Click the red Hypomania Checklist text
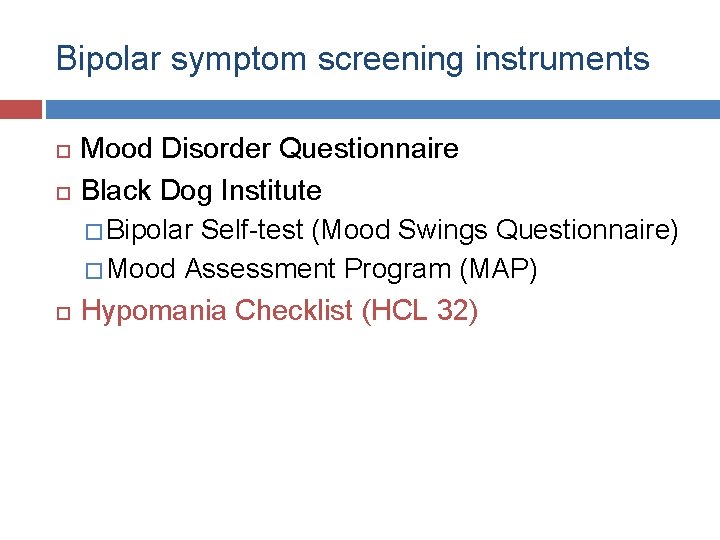 tap(217, 310)
